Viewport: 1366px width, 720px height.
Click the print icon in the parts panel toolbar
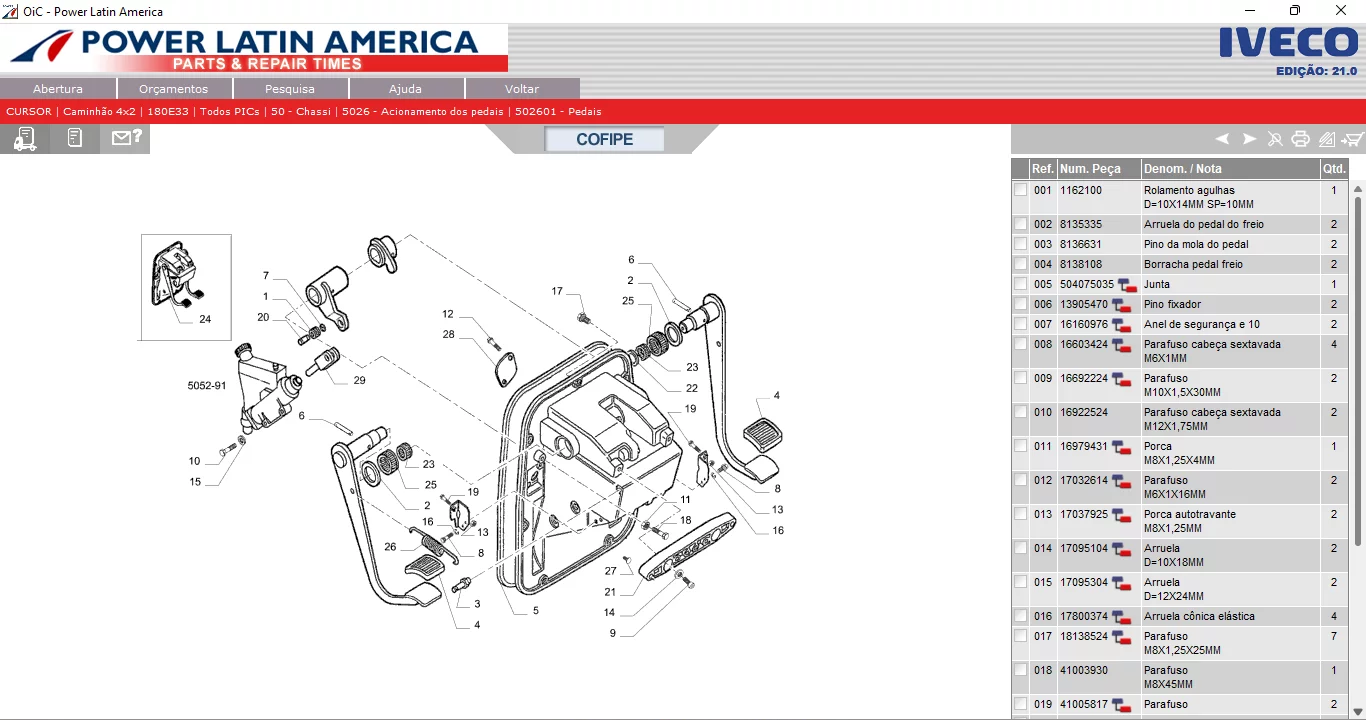[x=1300, y=139]
